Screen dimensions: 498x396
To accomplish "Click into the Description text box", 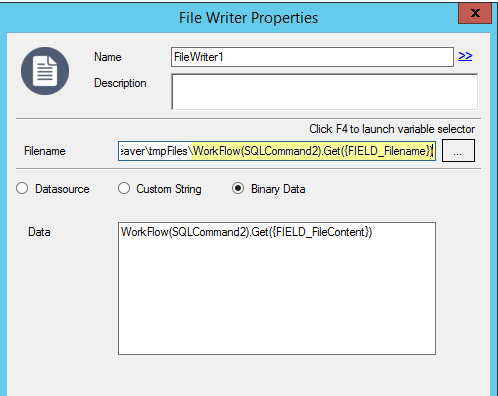I will (325, 92).
